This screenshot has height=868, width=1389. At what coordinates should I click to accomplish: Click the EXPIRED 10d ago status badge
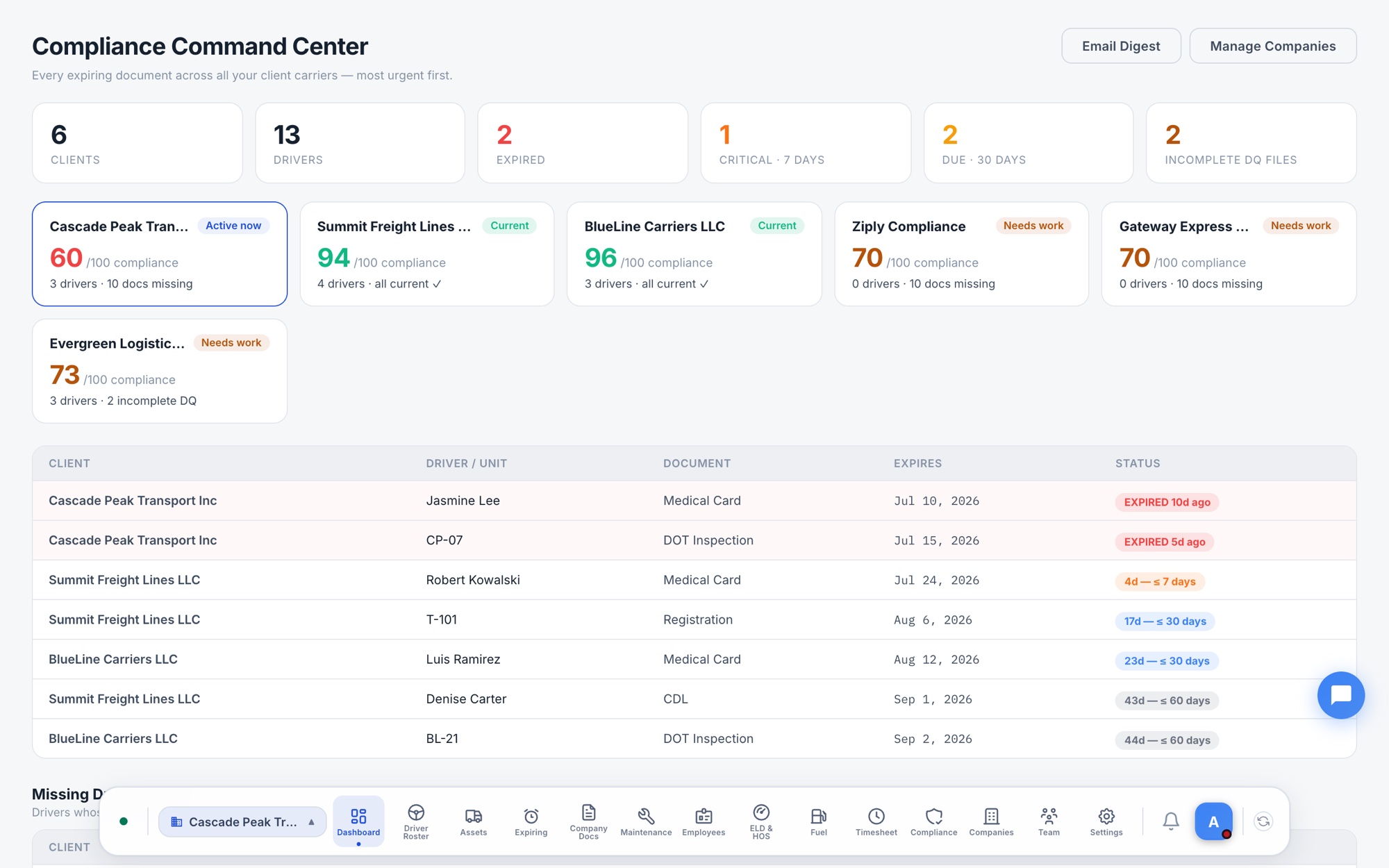[1167, 502]
